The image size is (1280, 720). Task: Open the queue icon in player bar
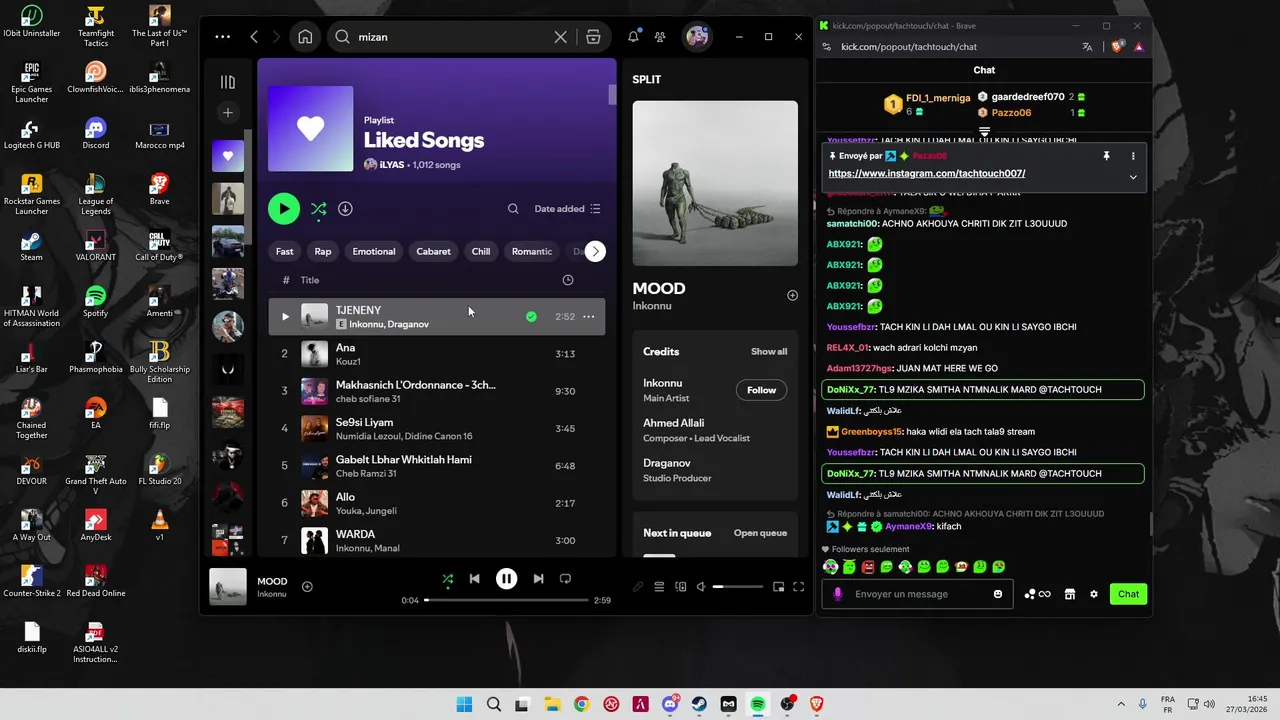tap(659, 587)
